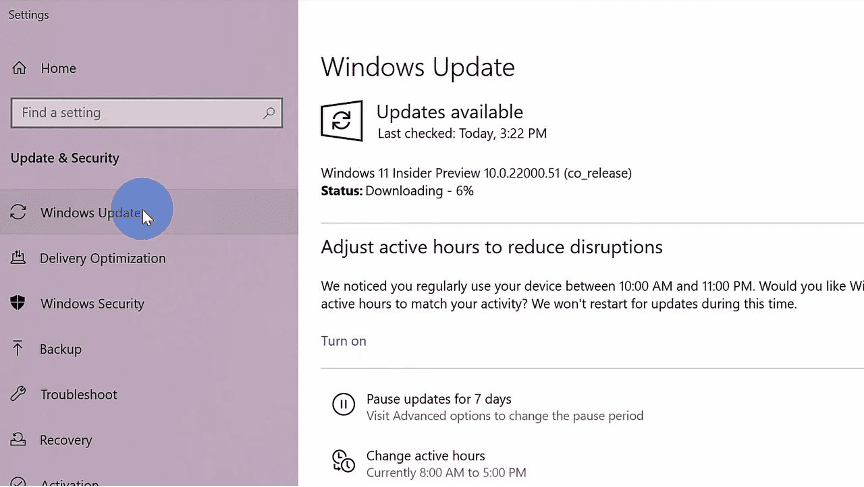864x487 pixels.
Task: Click the Windows Security shield icon
Action: 18,302
